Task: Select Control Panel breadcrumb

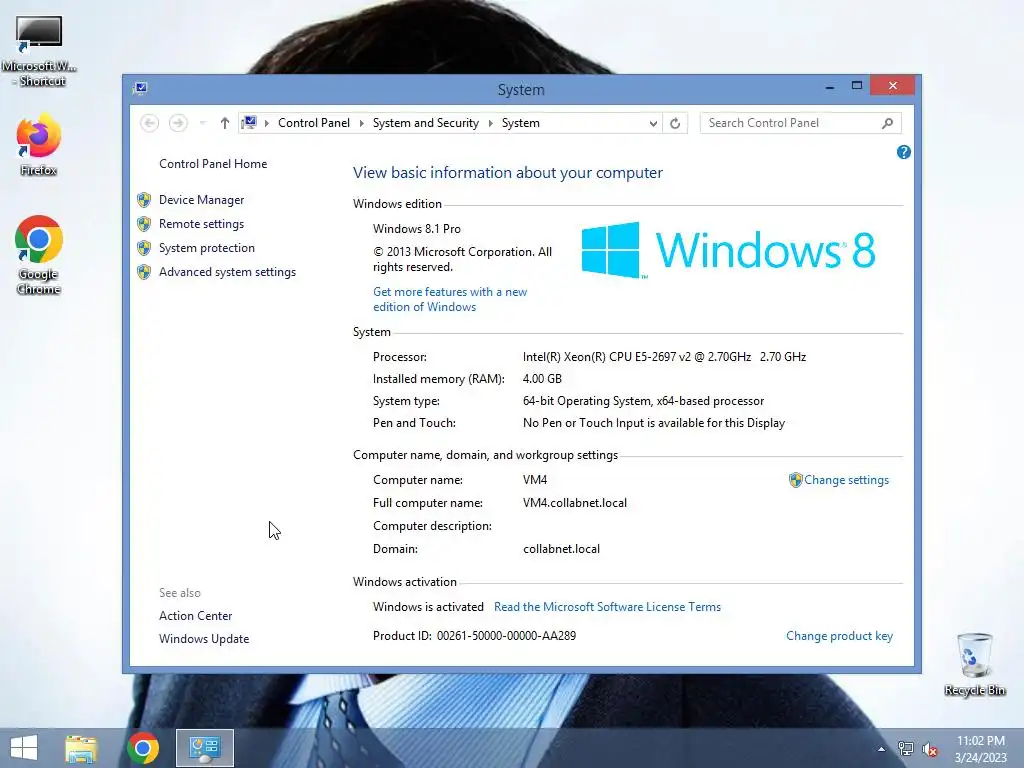Action: point(313,123)
